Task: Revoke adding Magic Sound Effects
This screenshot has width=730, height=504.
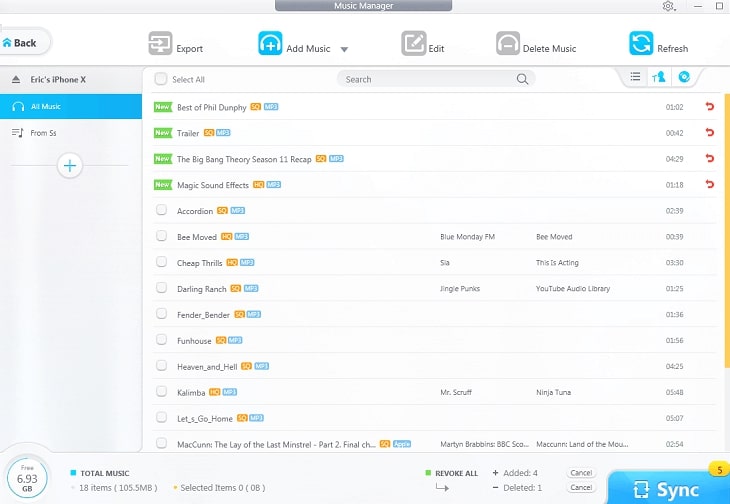Action: (x=710, y=184)
